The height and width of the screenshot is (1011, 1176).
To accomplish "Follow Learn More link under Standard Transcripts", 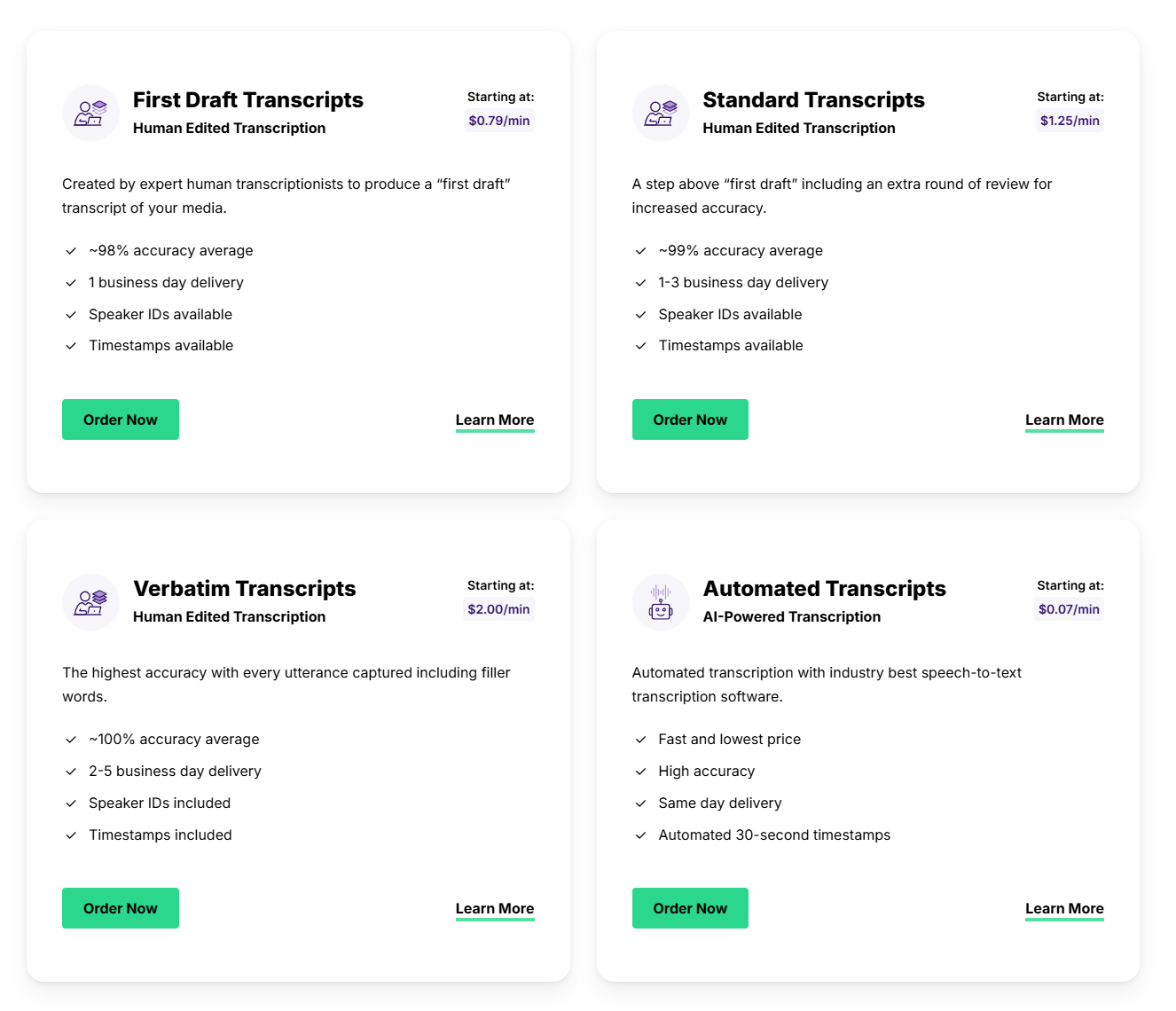I will coord(1064,420).
